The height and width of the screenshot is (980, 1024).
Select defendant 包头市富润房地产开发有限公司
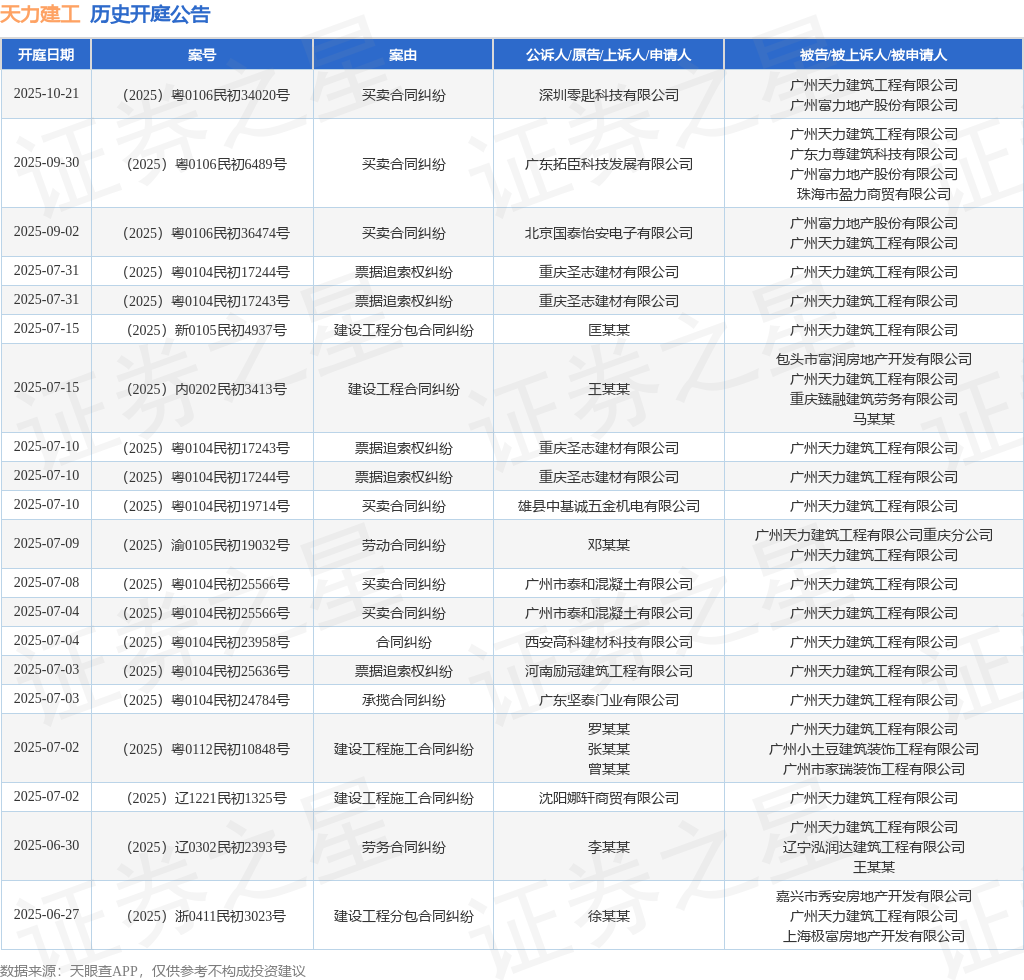point(874,359)
